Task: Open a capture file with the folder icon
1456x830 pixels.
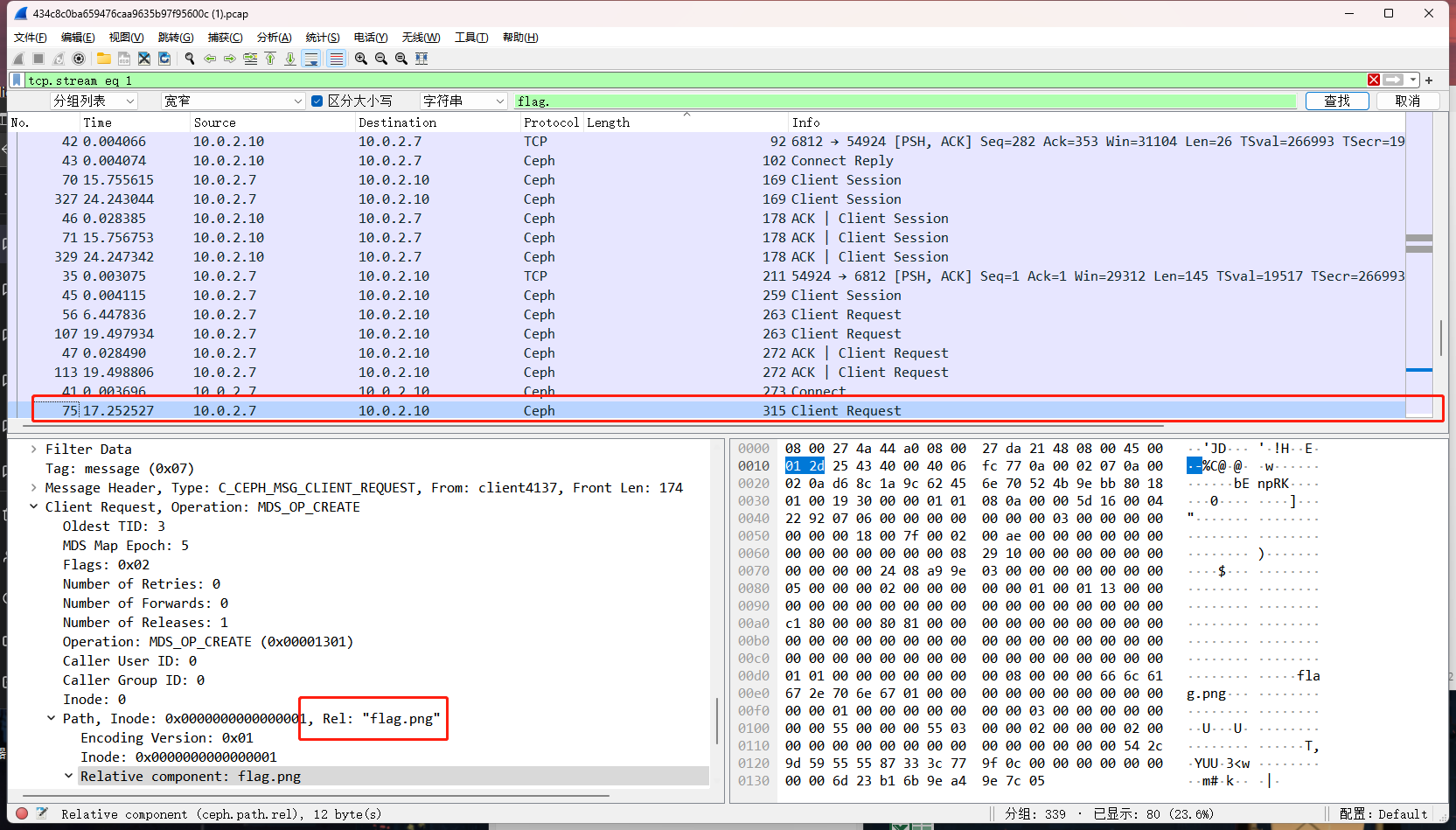Action: coord(104,59)
